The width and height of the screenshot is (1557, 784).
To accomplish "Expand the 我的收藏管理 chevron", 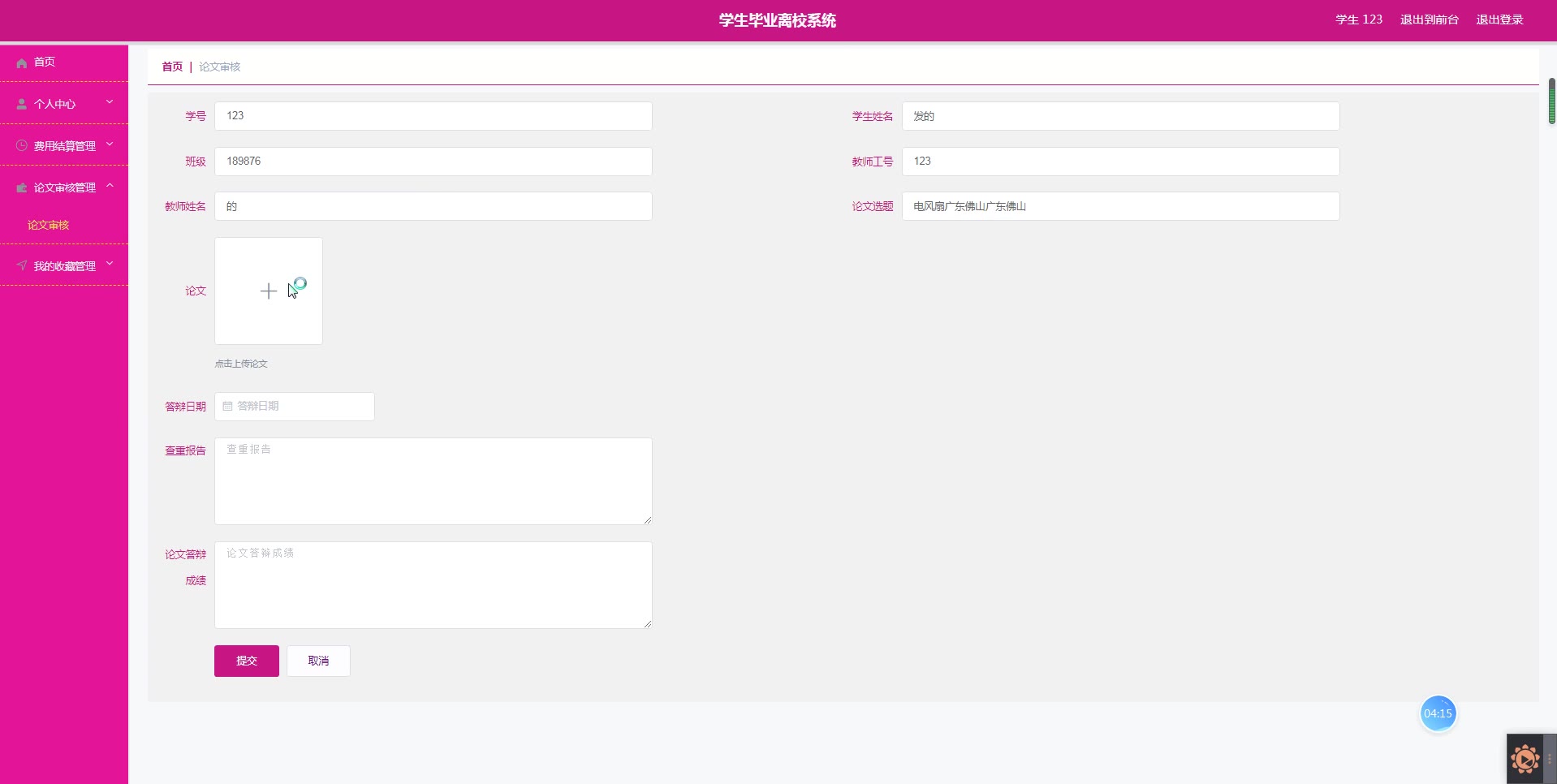I will pyautogui.click(x=110, y=264).
